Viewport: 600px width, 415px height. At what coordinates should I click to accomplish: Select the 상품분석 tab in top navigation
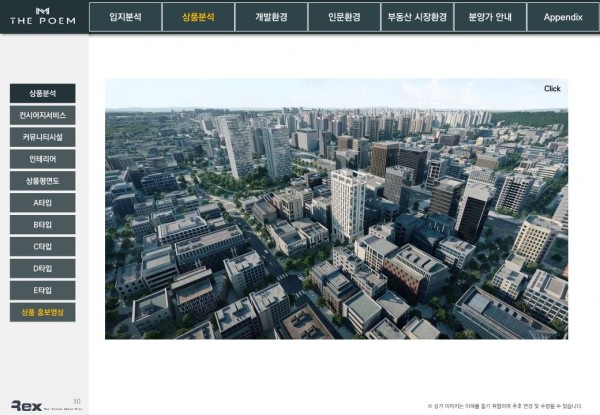198,17
